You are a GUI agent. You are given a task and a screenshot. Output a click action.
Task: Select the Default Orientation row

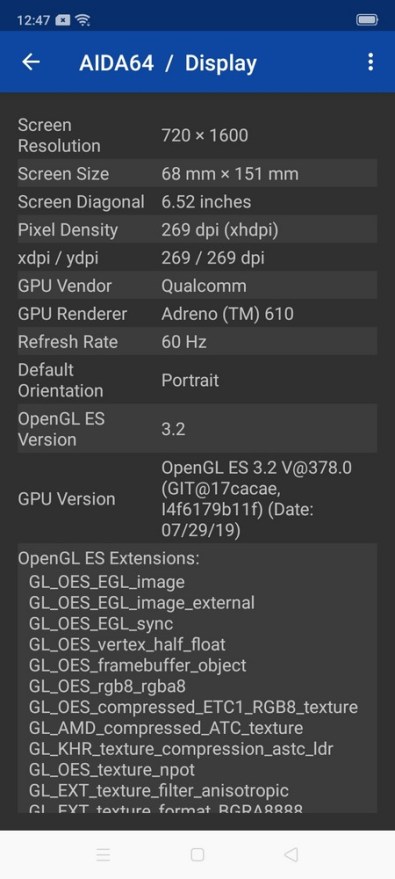click(x=197, y=380)
